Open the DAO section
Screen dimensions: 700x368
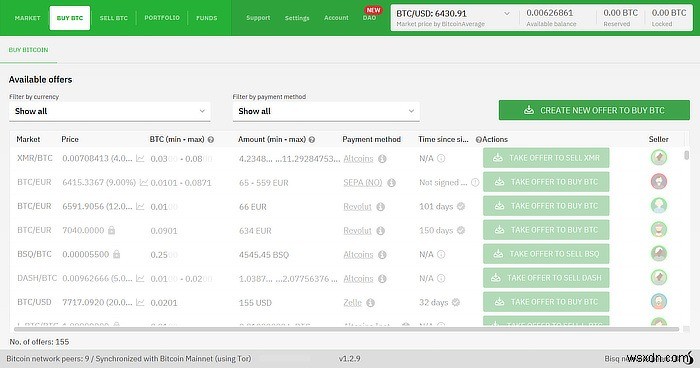pyautogui.click(x=369, y=18)
